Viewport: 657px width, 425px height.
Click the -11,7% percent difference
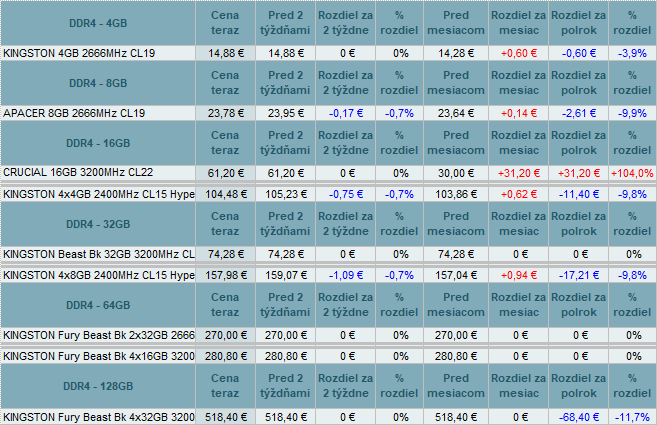tap(632, 417)
